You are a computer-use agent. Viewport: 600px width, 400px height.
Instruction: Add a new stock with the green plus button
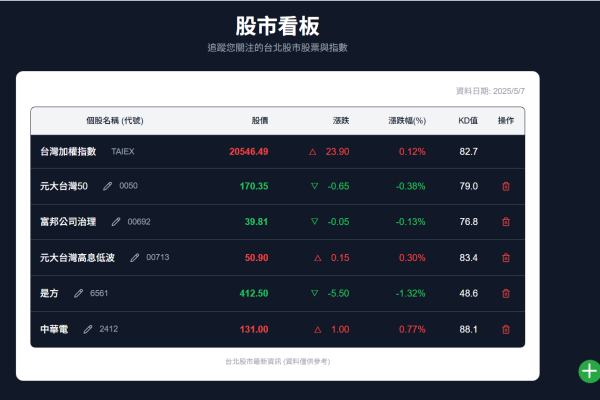pyautogui.click(x=589, y=371)
